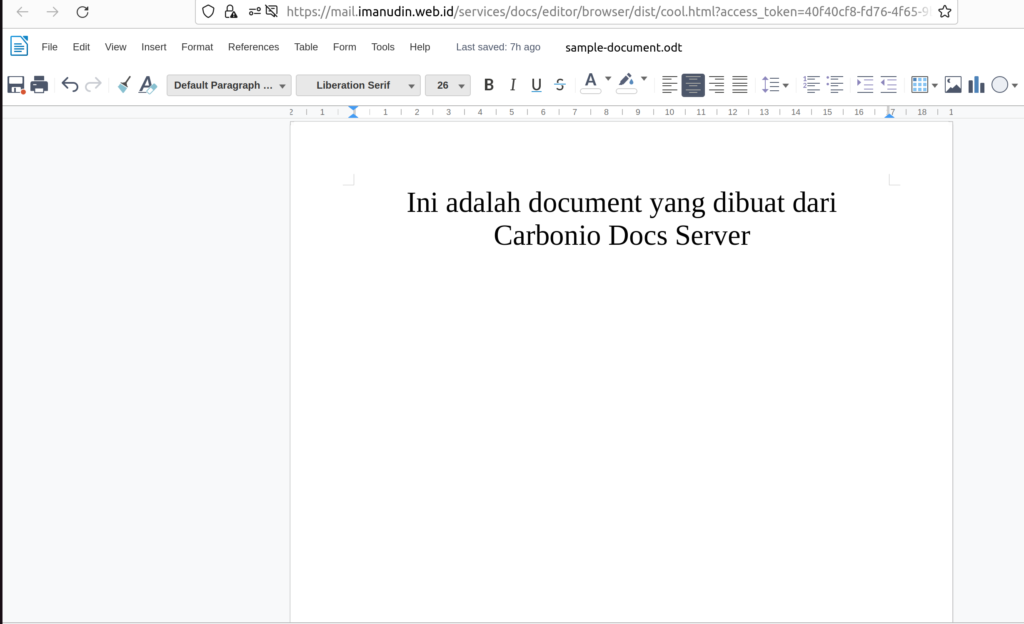Disable the active center alignment
The image size is (1024, 624).
pyautogui.click(x=693, y=84)
